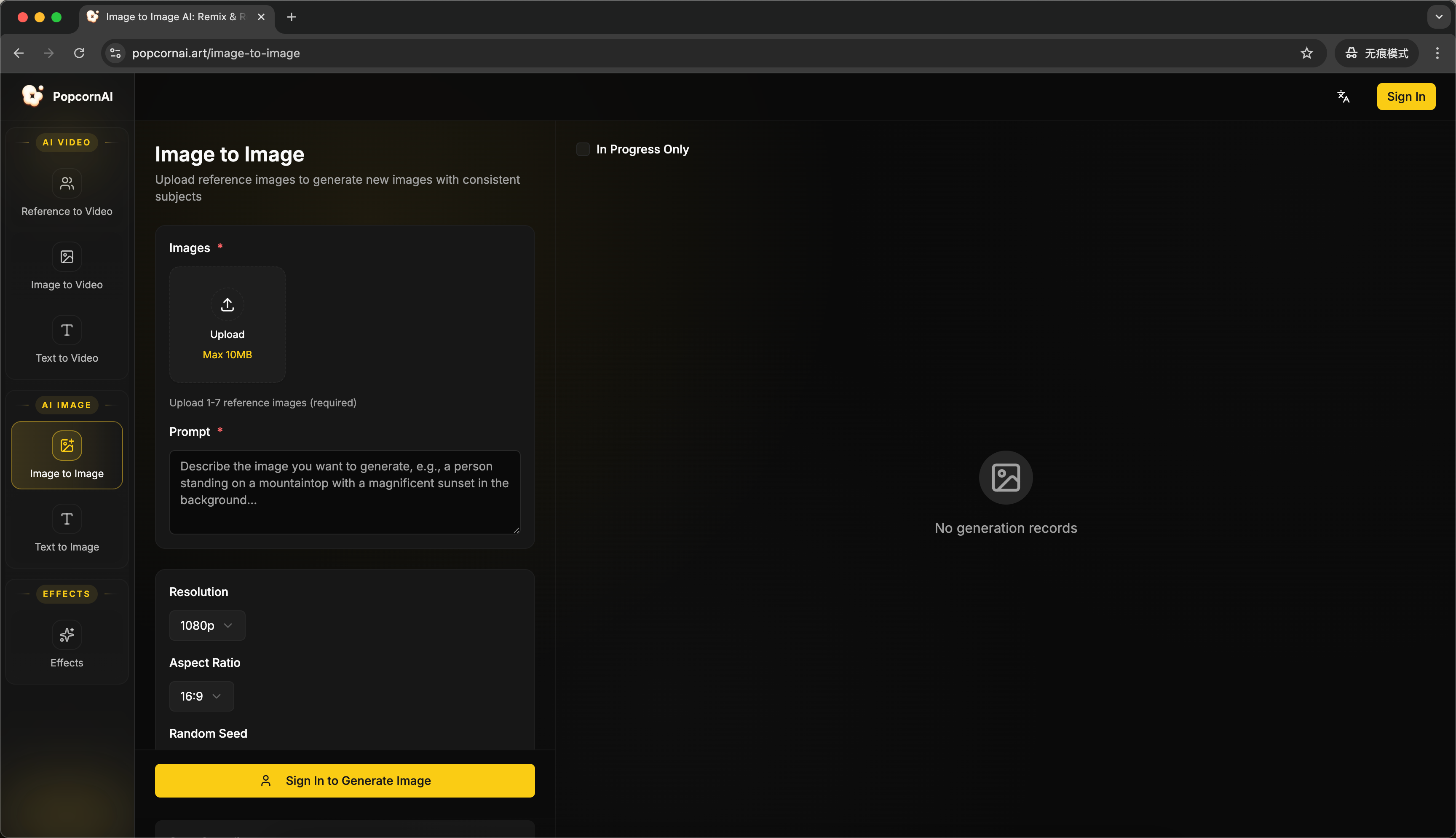Screen dimensions: 1456x838
Task: Select the Image to Image tool
Action: tap(66, 455)
